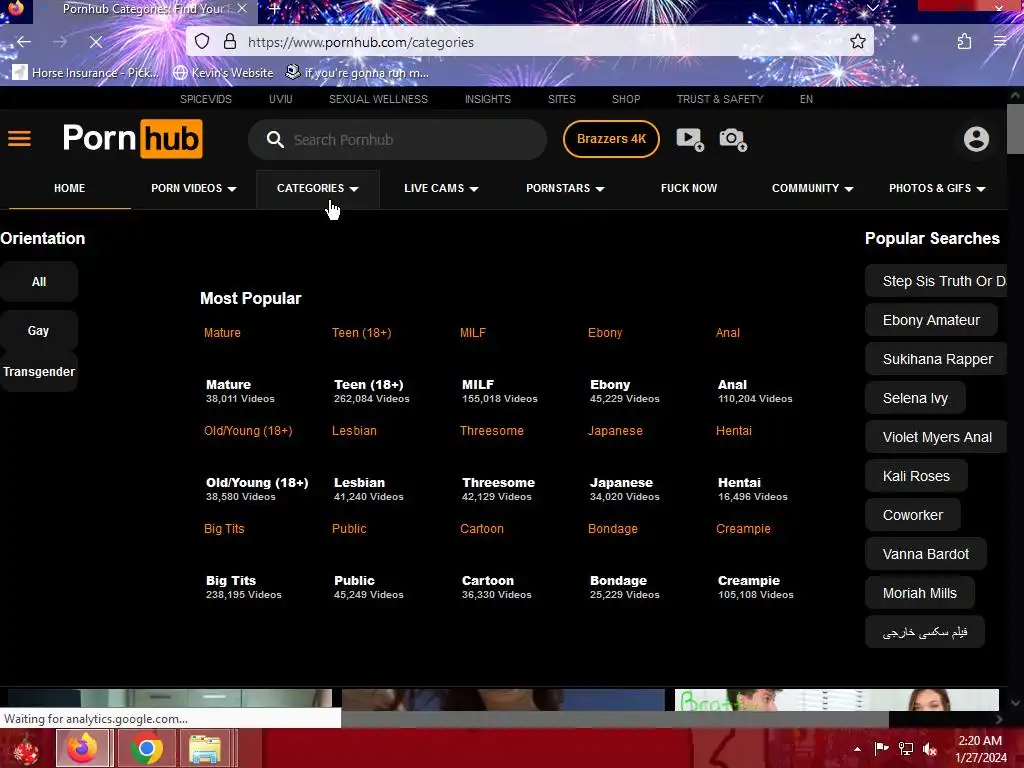The width and height of the screenshot is (1024, 768).
Task: Expand the LIVE CAMS dropdown menu
Action: click(x=441, y=188)
